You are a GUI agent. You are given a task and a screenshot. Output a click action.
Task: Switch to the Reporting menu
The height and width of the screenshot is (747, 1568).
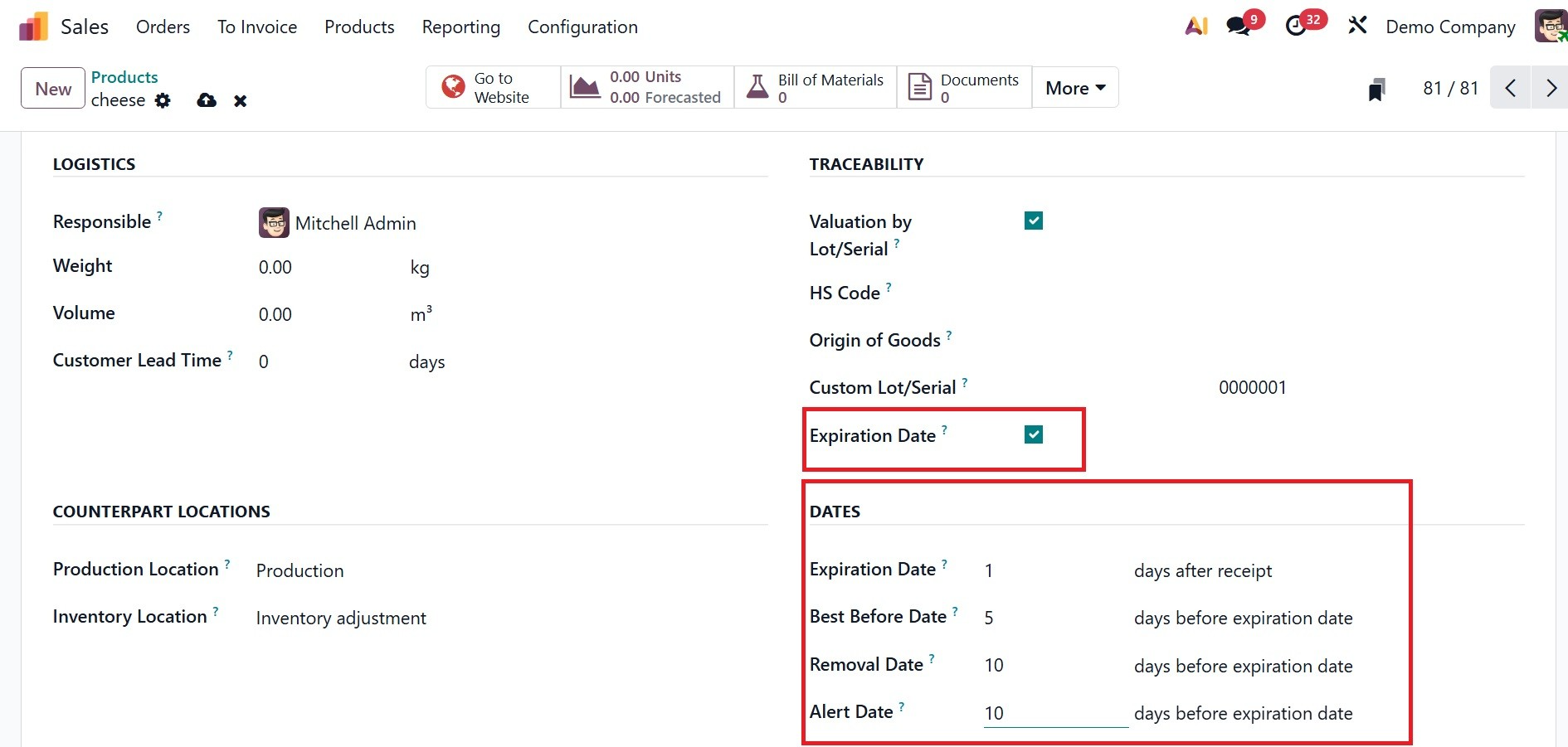[x=460, y=27]
